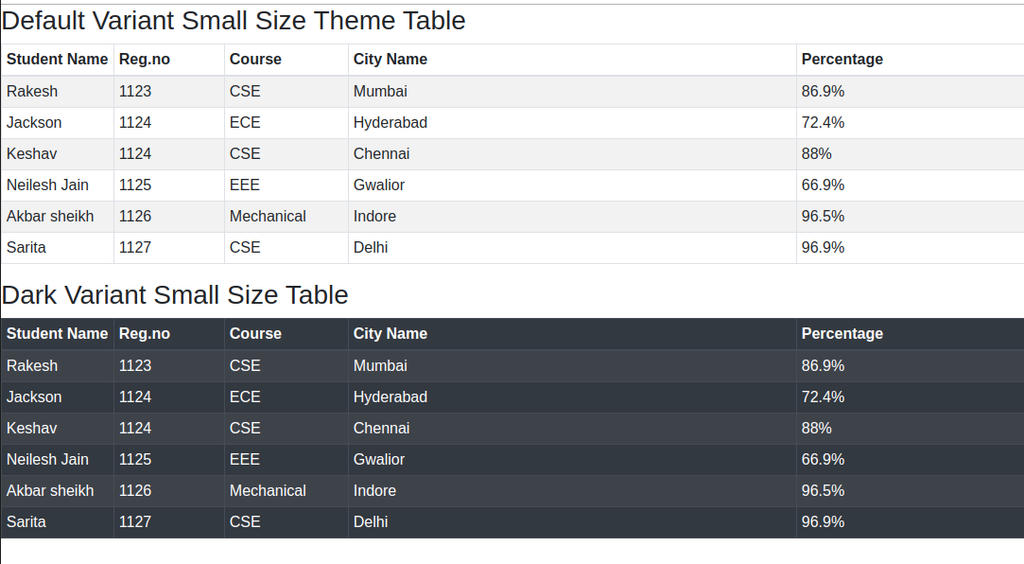Click 'ECE' cell in the dark table
1024x564 pixels.
pyautogui.click(x=245, y=397)
